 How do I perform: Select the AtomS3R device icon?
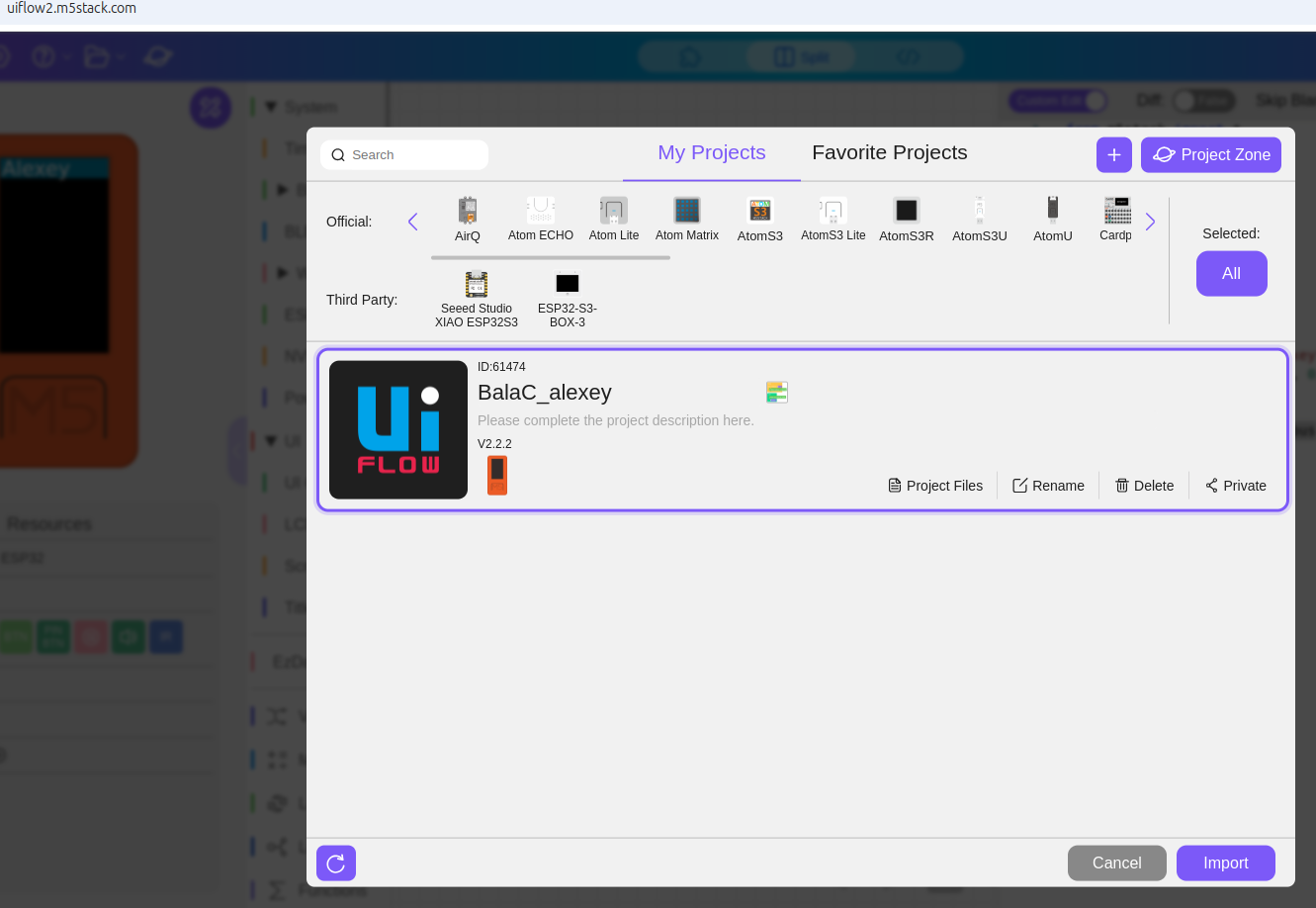pyautogui.click(x=907, y=210)
